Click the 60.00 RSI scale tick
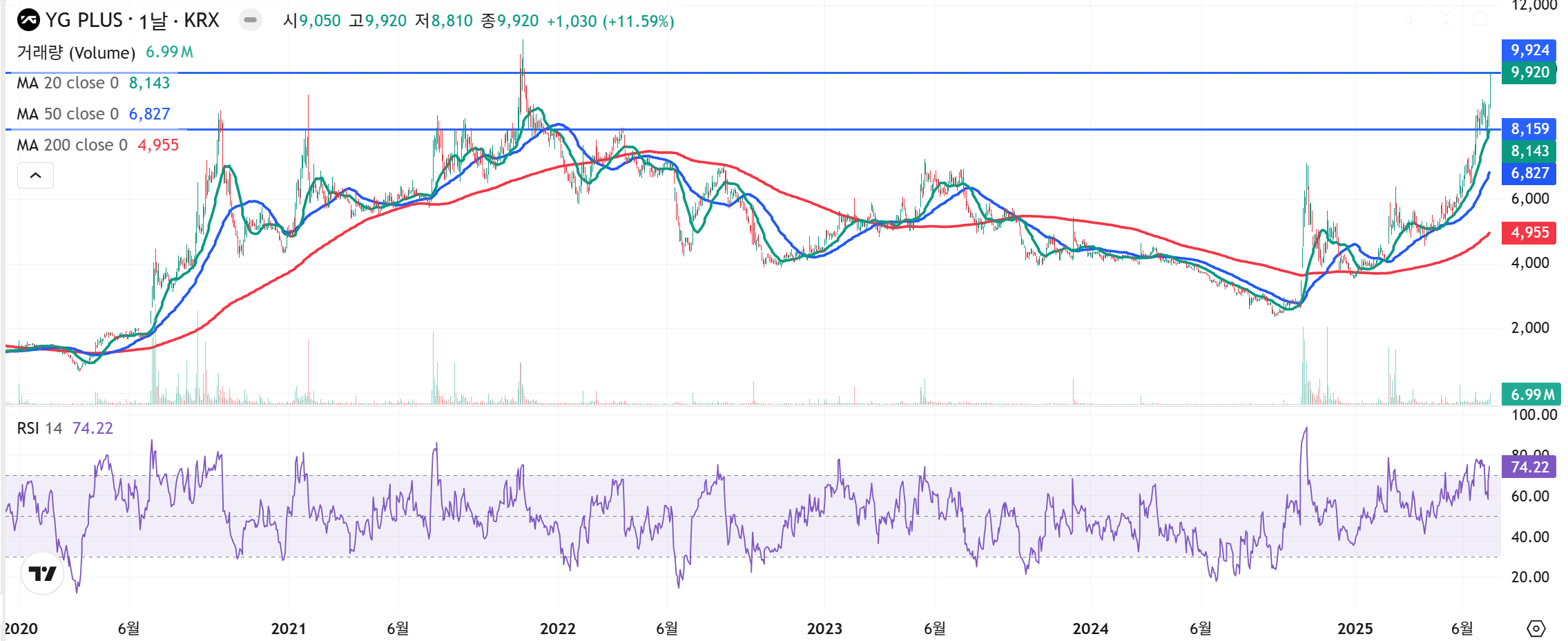 (1530, 497)
